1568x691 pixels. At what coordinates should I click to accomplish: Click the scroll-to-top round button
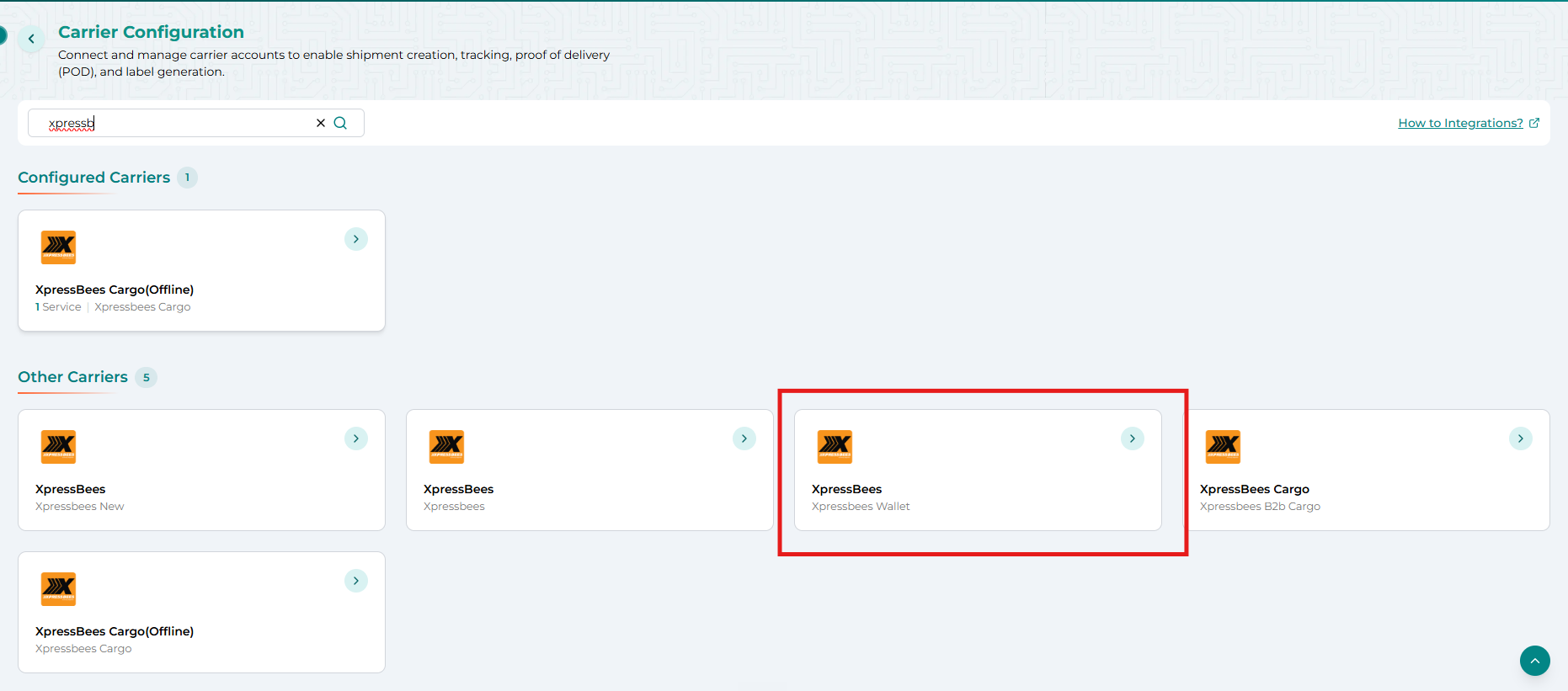[1535, 661]
